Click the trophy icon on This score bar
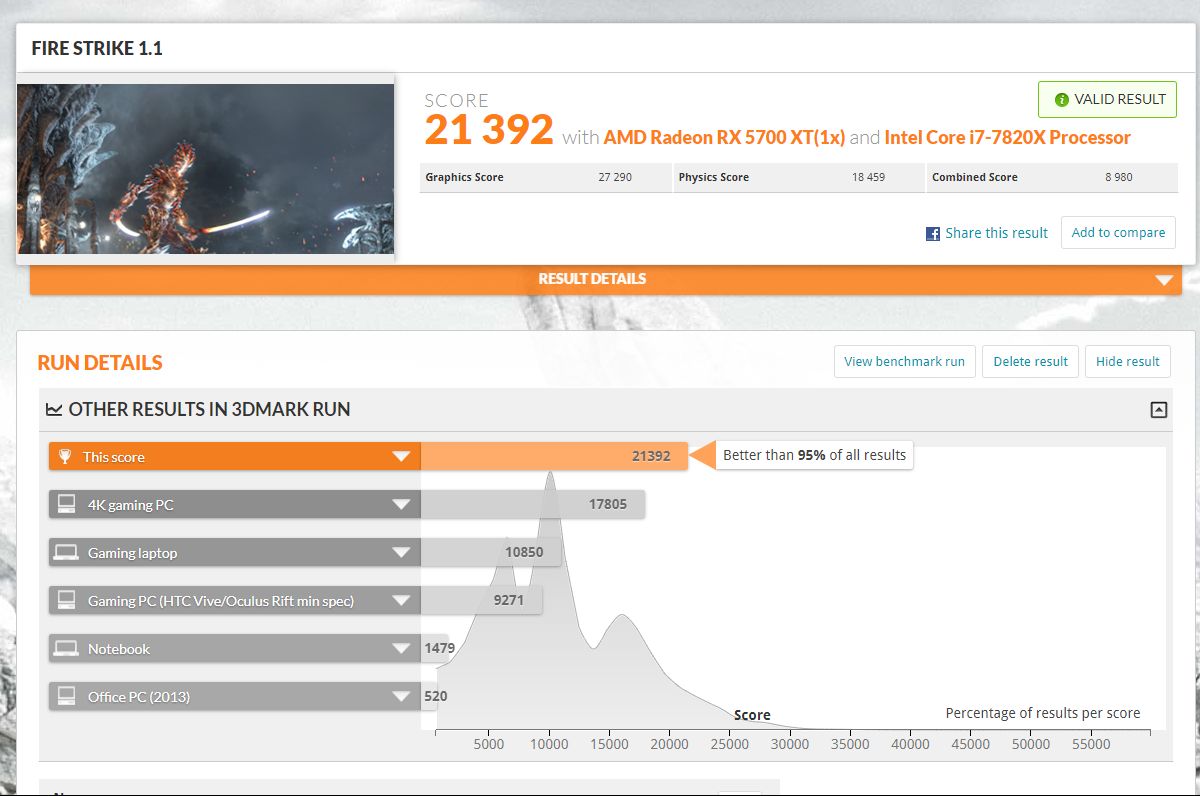Screen dimensions: 1200x796 (x=65, y=457)
